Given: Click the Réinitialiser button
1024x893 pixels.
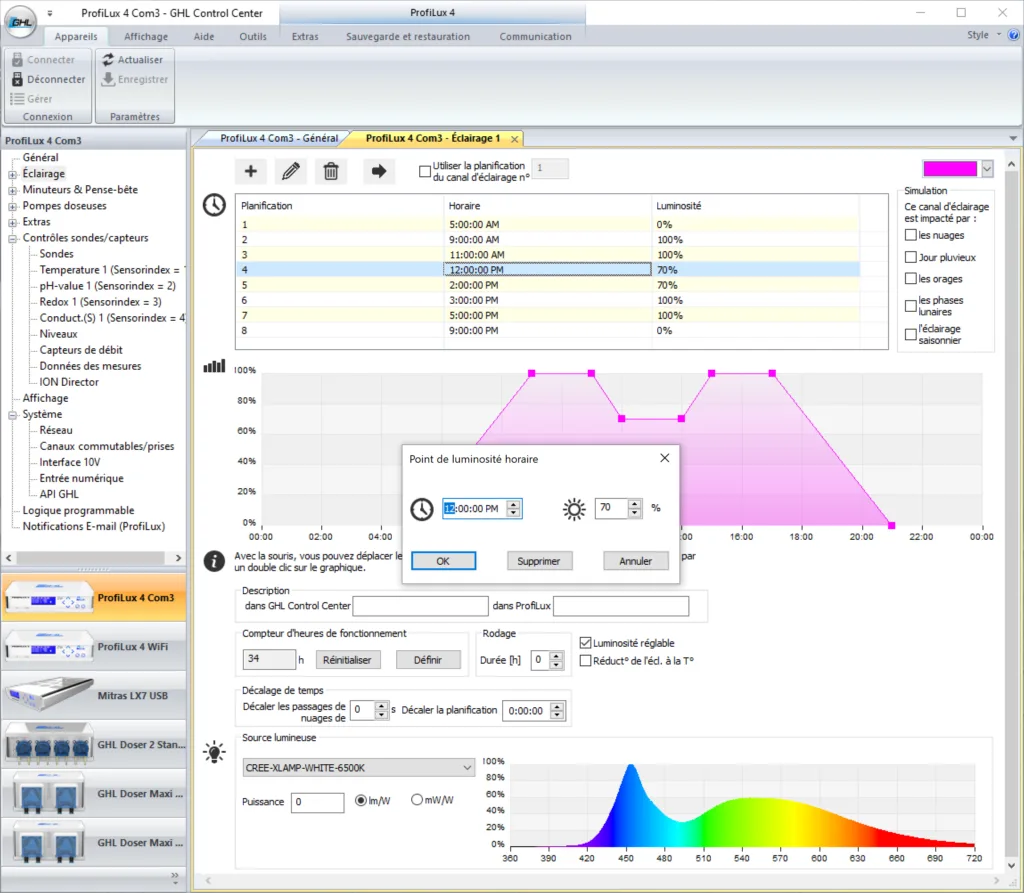Looking at the screenshot, I should tap(347, 660).
